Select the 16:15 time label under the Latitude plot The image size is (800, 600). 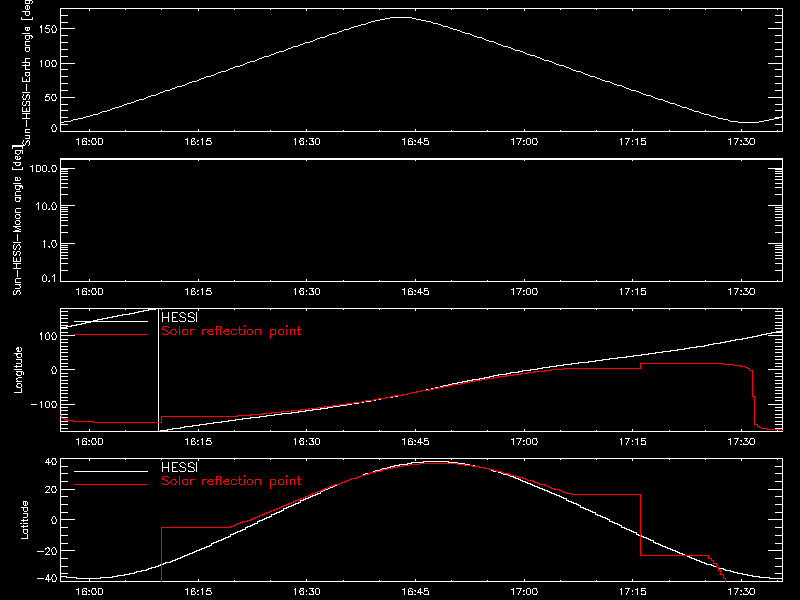[x=198, y=592]
